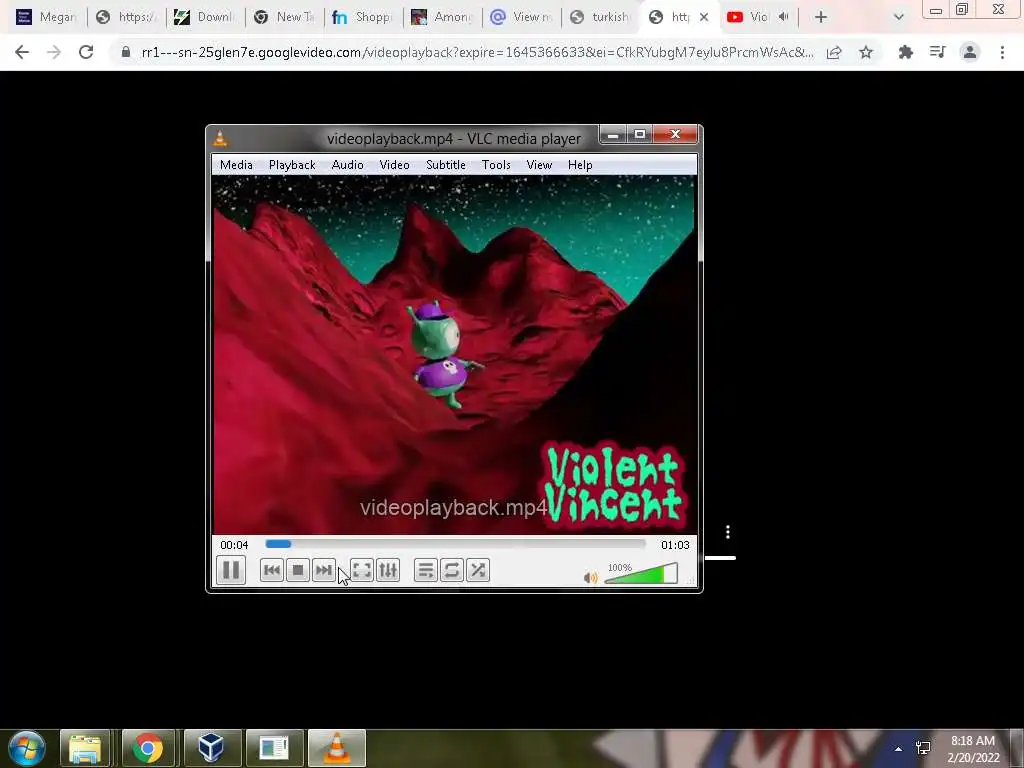Skip to previous media in VLC
Viewport: 1024px width, 768px height.
pyautogui.click(x=272, y=571)
